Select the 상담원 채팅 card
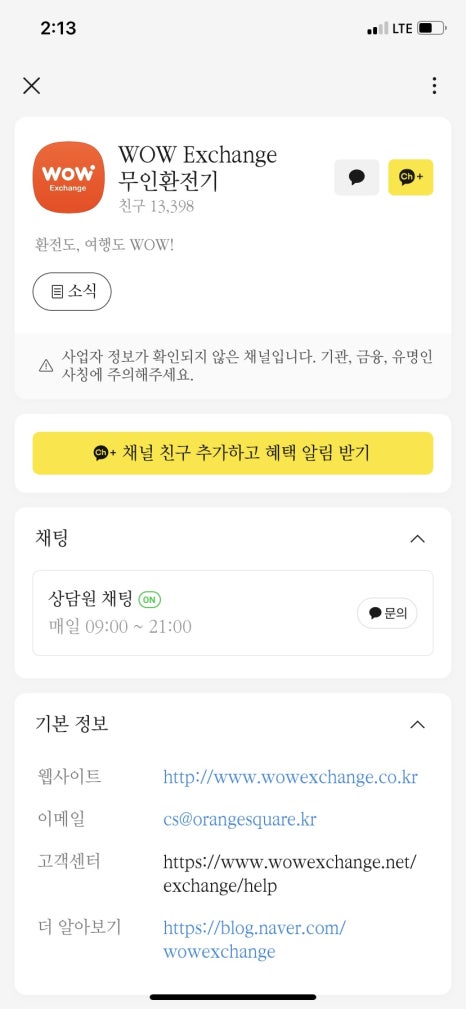 [233, 613]
